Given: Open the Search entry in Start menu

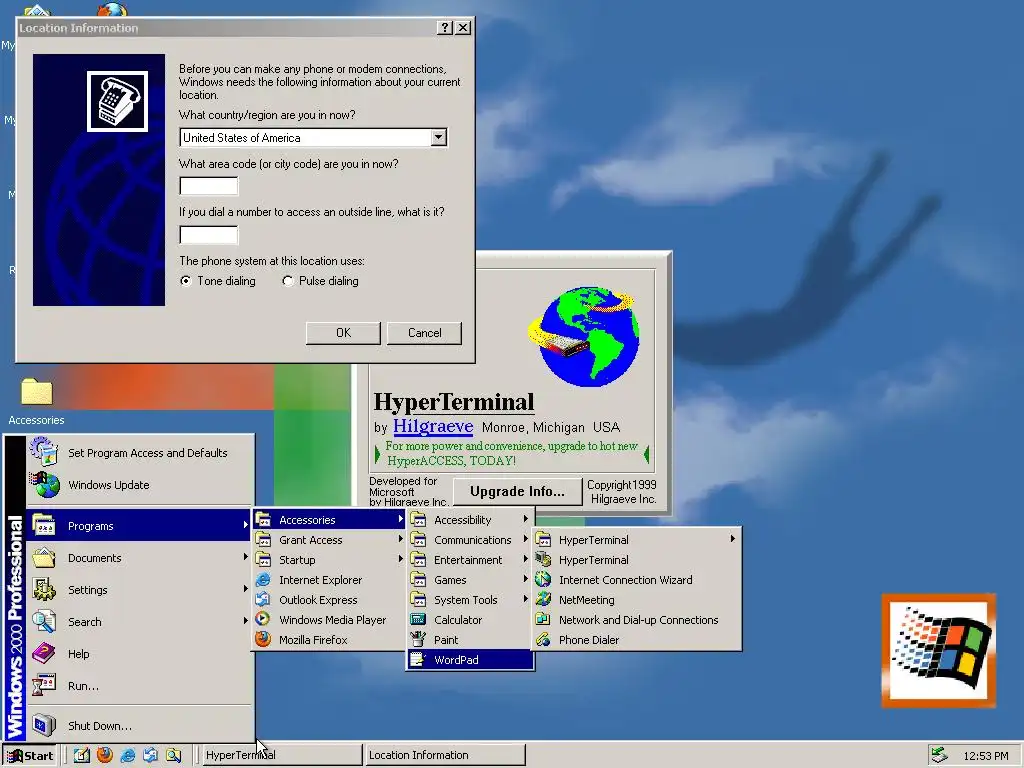Looking at the screenshot, I should 140,621.
